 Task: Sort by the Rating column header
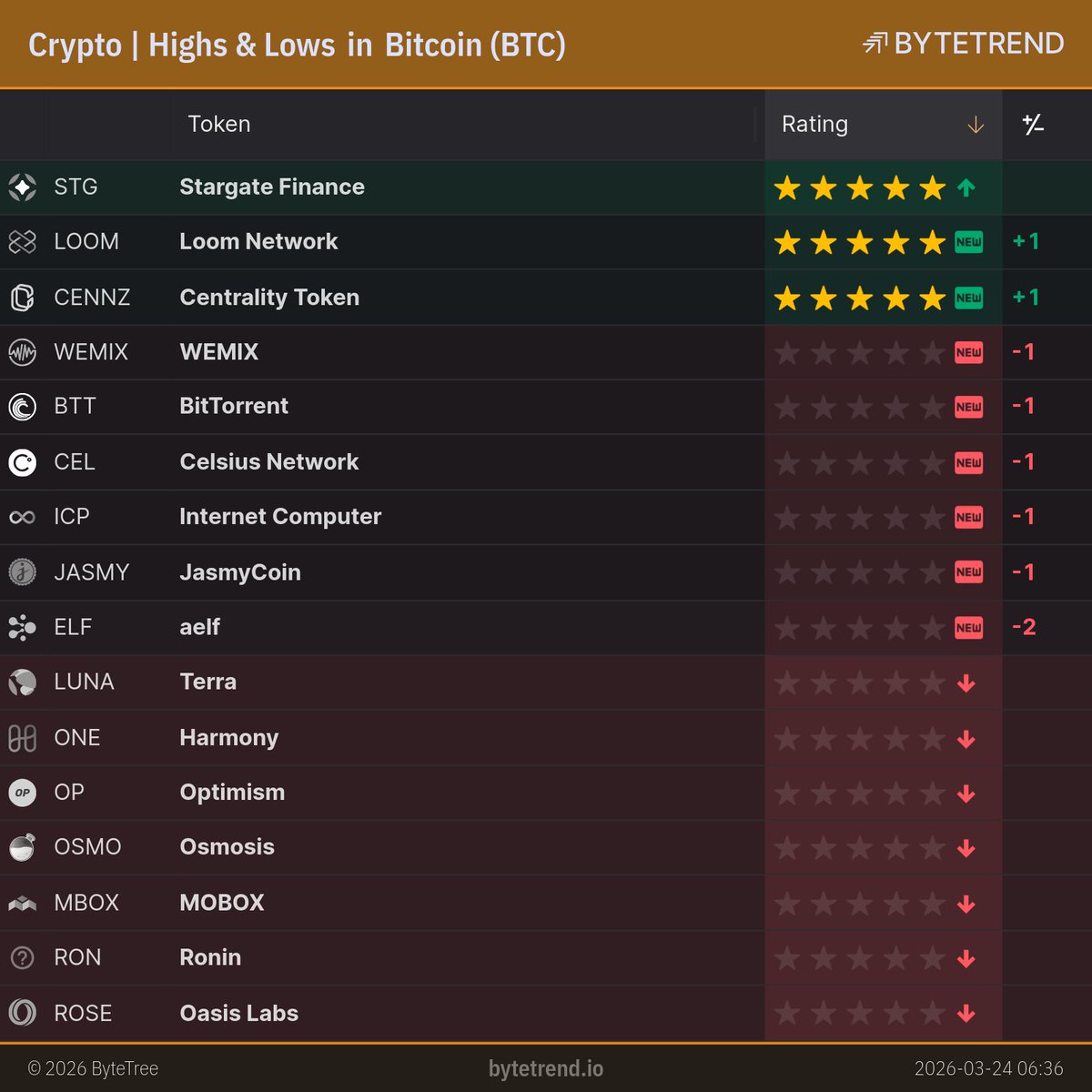[x=814, y=124]
